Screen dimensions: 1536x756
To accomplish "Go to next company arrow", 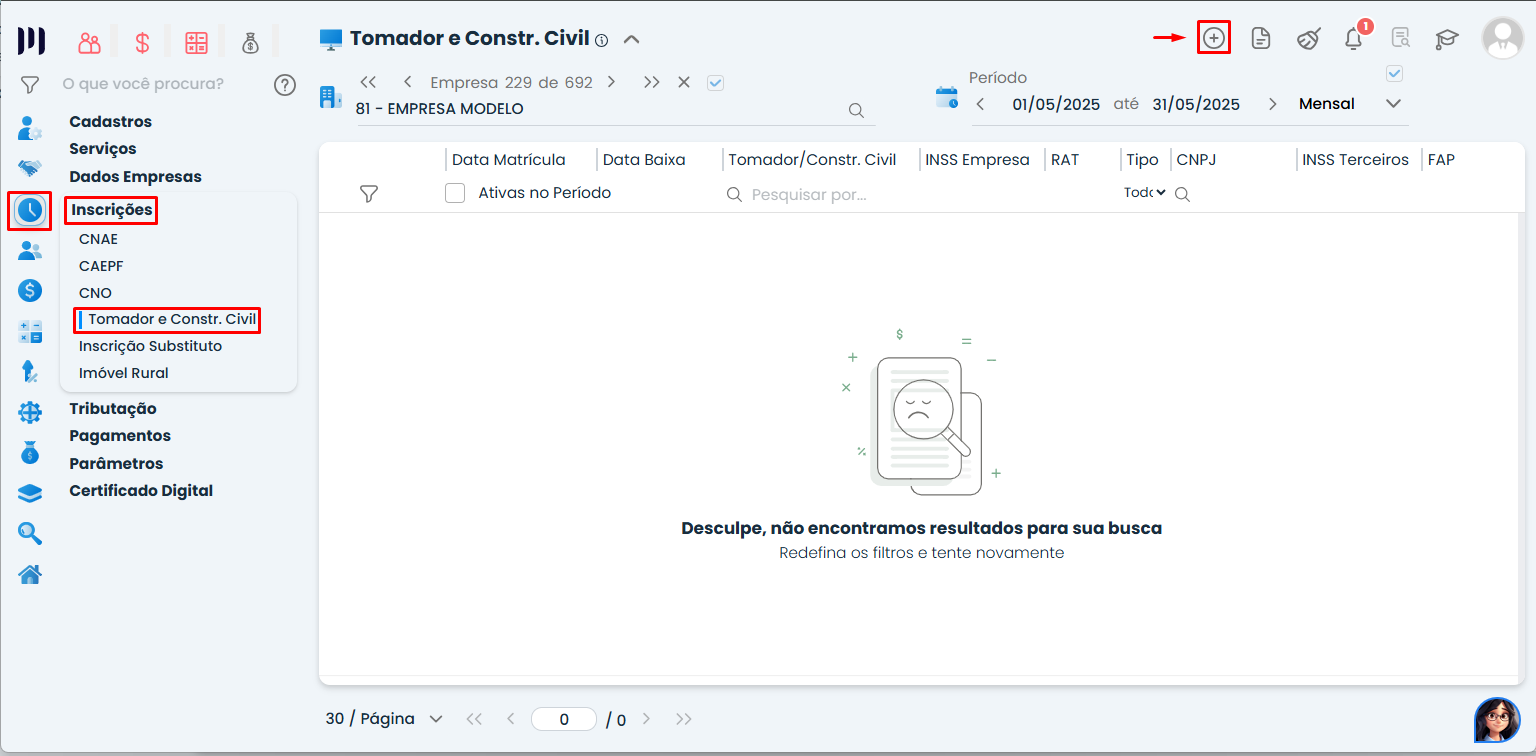I will (x=611, y=82).
